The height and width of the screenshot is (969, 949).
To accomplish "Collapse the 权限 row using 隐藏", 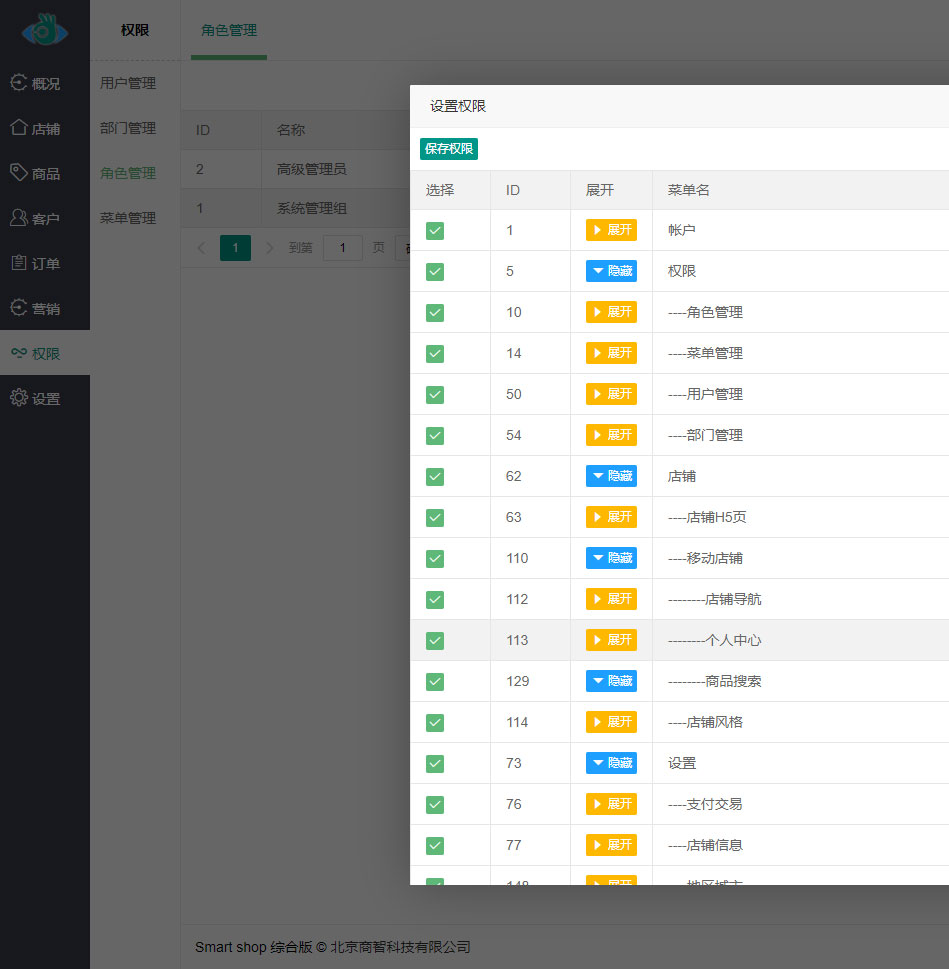I will tap(611, 271).
